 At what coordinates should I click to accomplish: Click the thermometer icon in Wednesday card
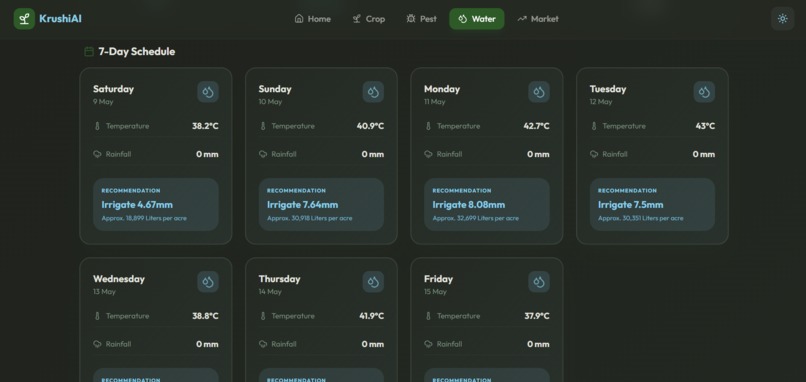(97, 316)
